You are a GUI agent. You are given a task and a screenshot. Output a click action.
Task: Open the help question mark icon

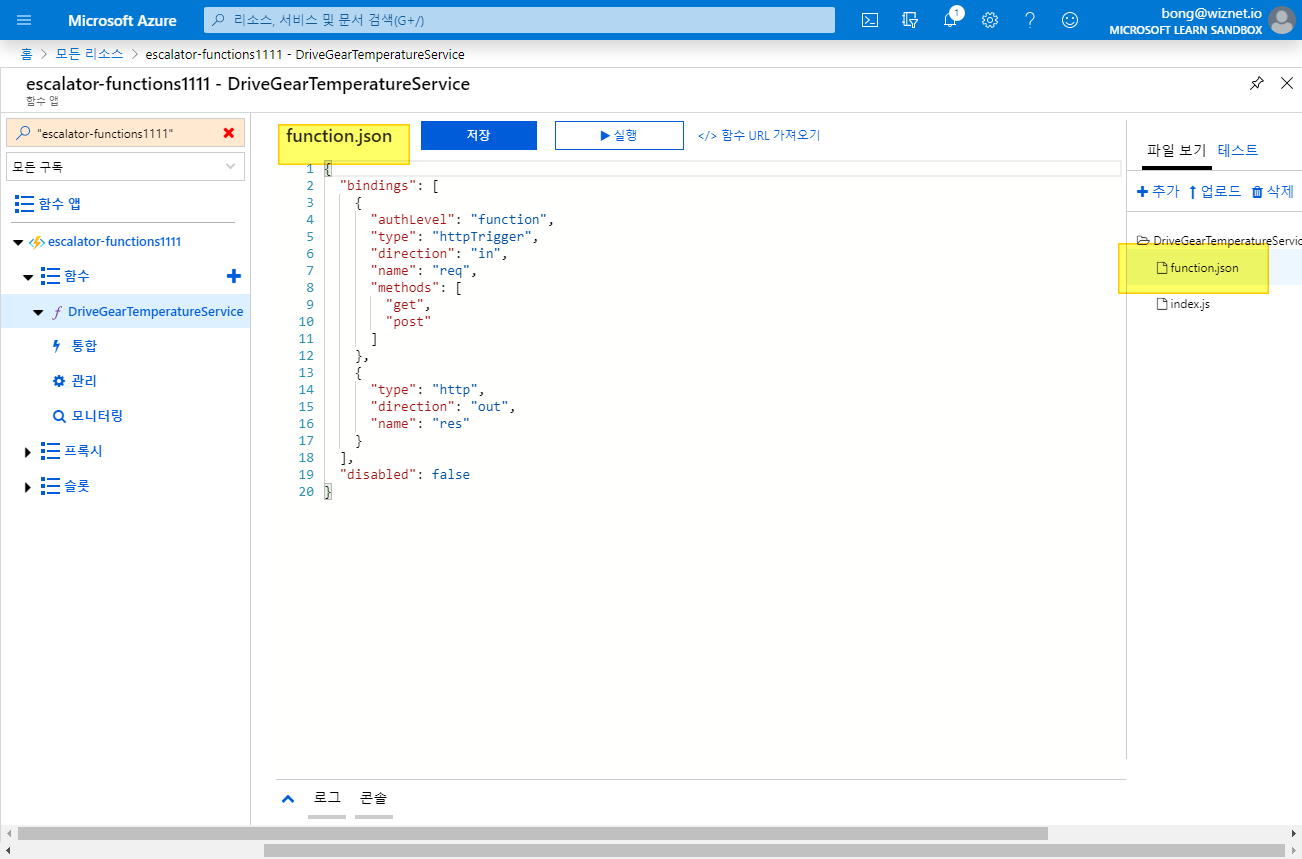tap(1030, 20)
